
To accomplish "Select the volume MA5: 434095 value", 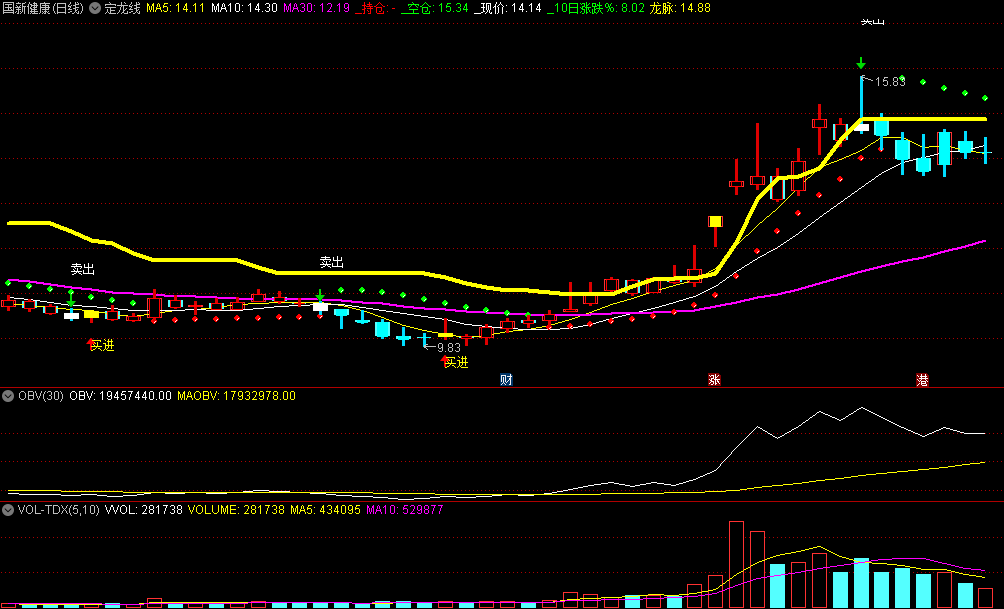I will point(325,510).
